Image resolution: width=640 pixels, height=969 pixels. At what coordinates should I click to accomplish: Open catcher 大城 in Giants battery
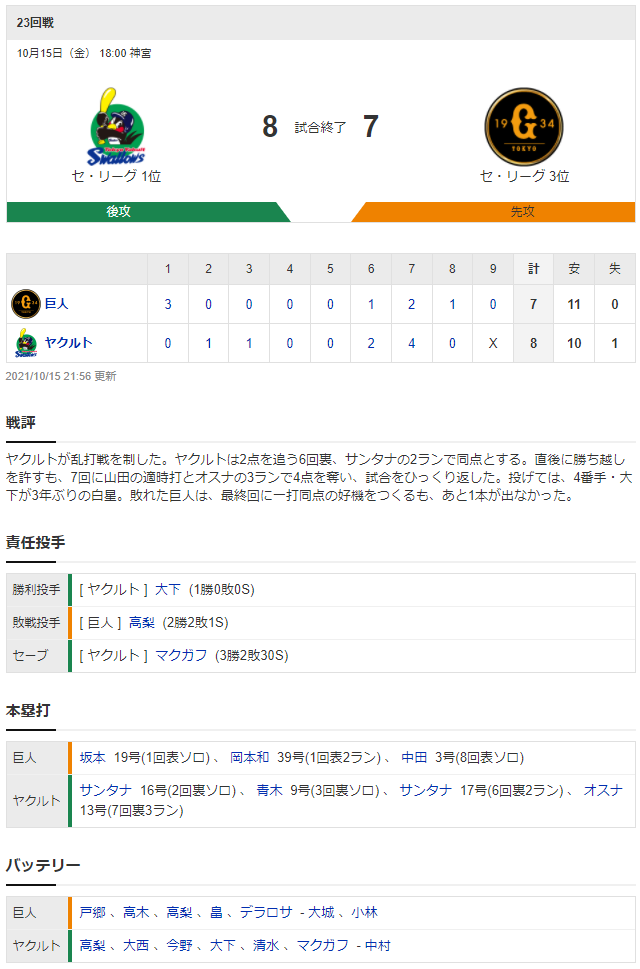[321, 913]
